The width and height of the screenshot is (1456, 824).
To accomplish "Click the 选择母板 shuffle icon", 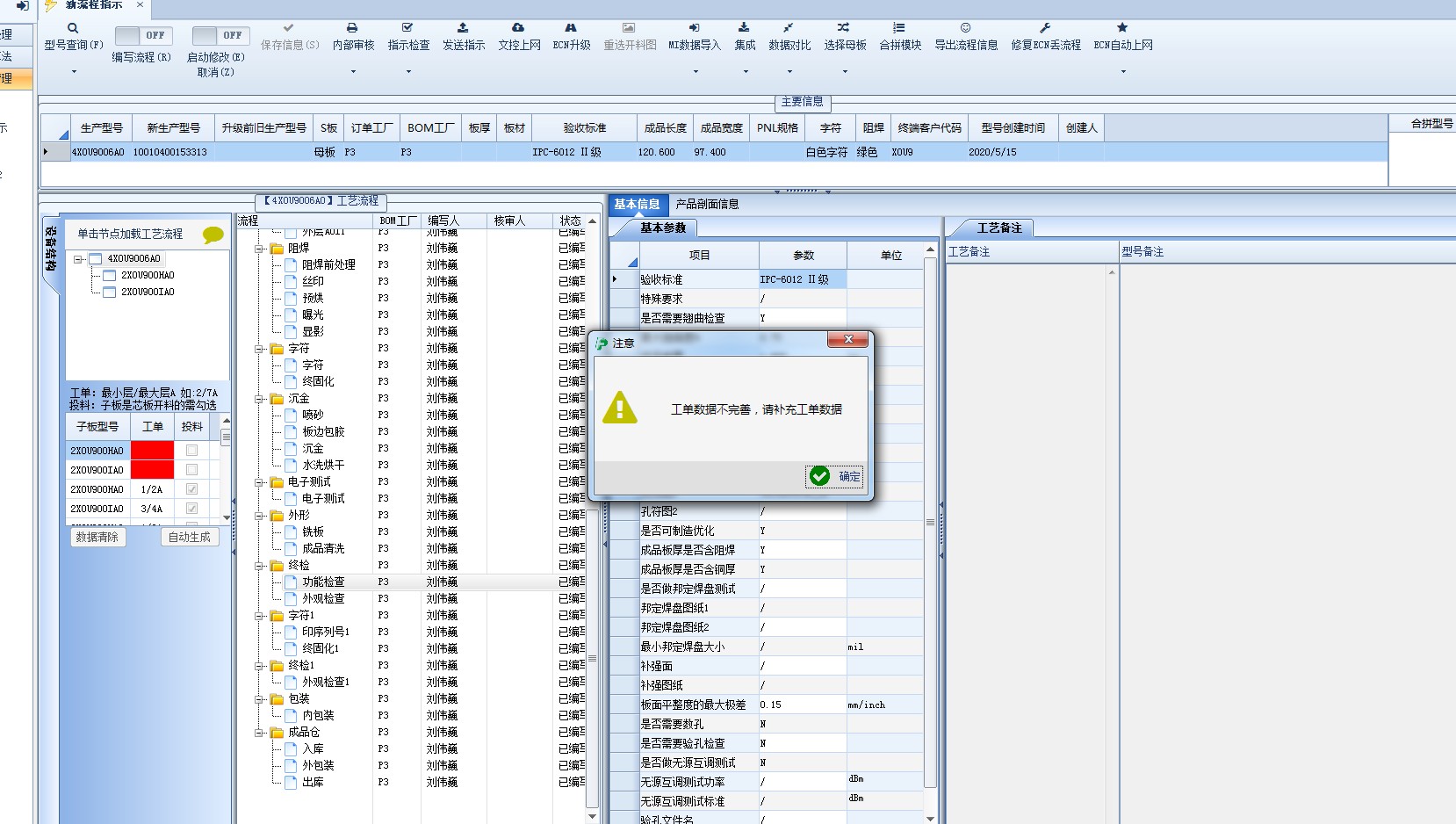I will [844, 28].
